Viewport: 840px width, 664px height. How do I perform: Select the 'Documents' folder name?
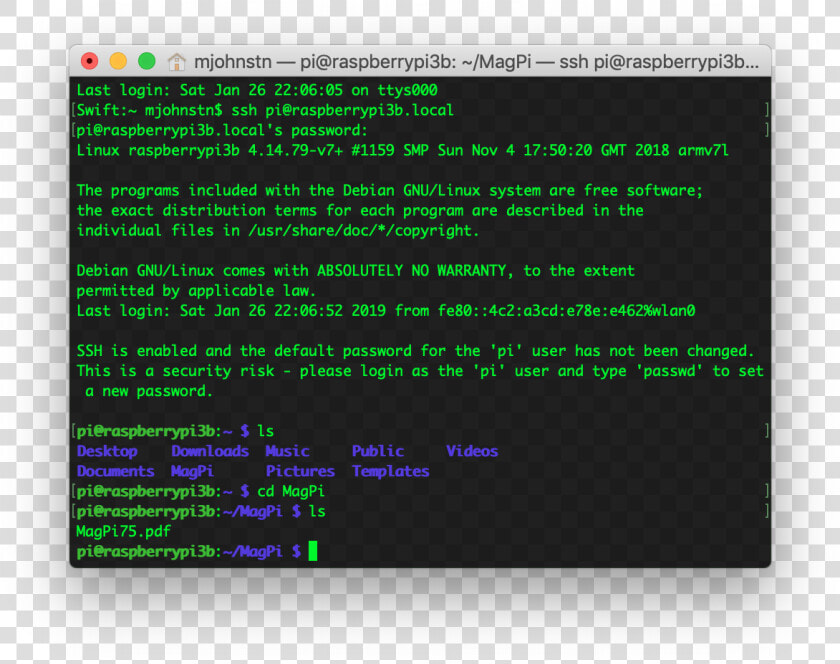(x=116, y=471)
